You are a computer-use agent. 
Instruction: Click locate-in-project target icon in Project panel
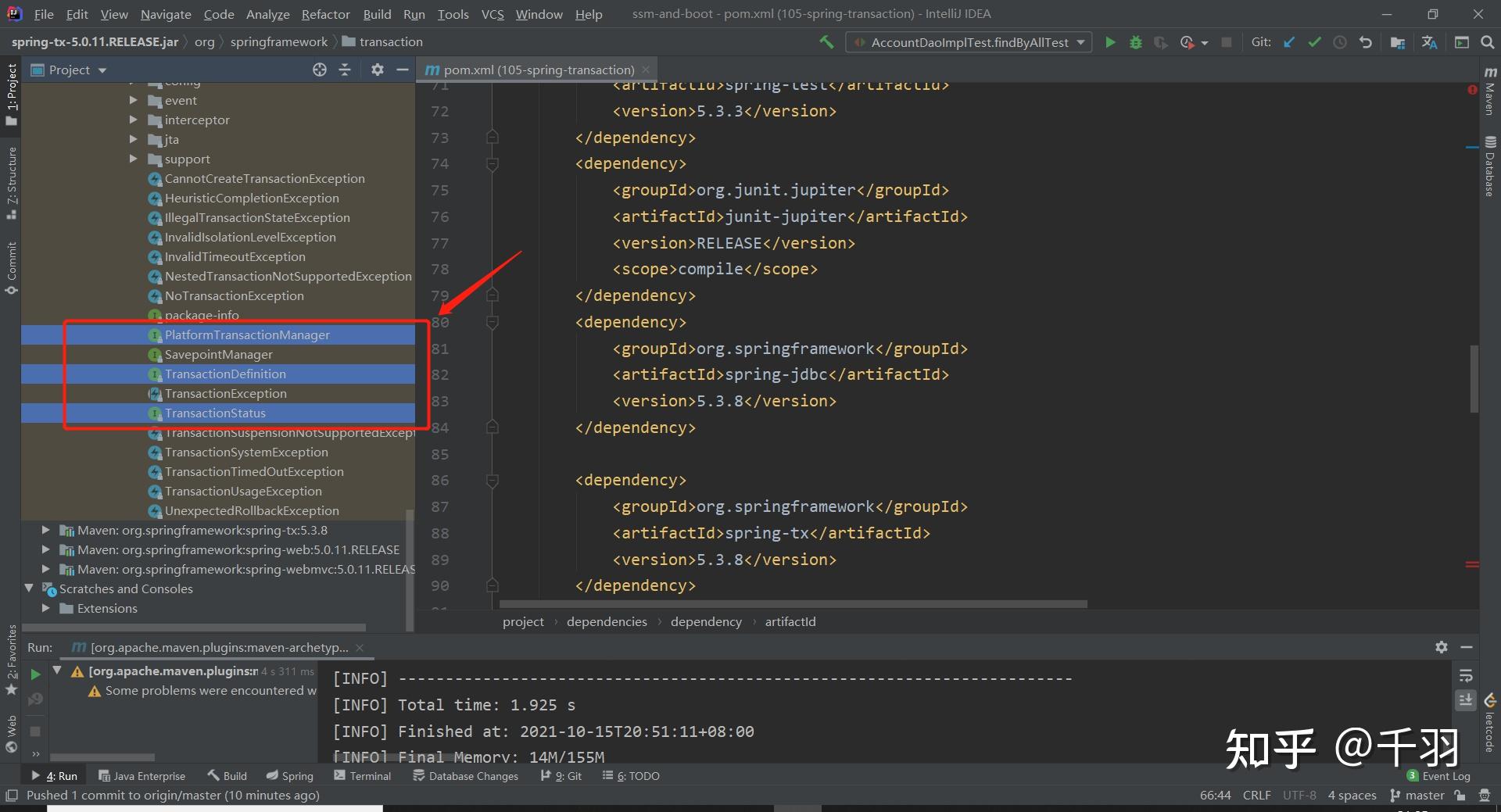(x=319, y=70)
